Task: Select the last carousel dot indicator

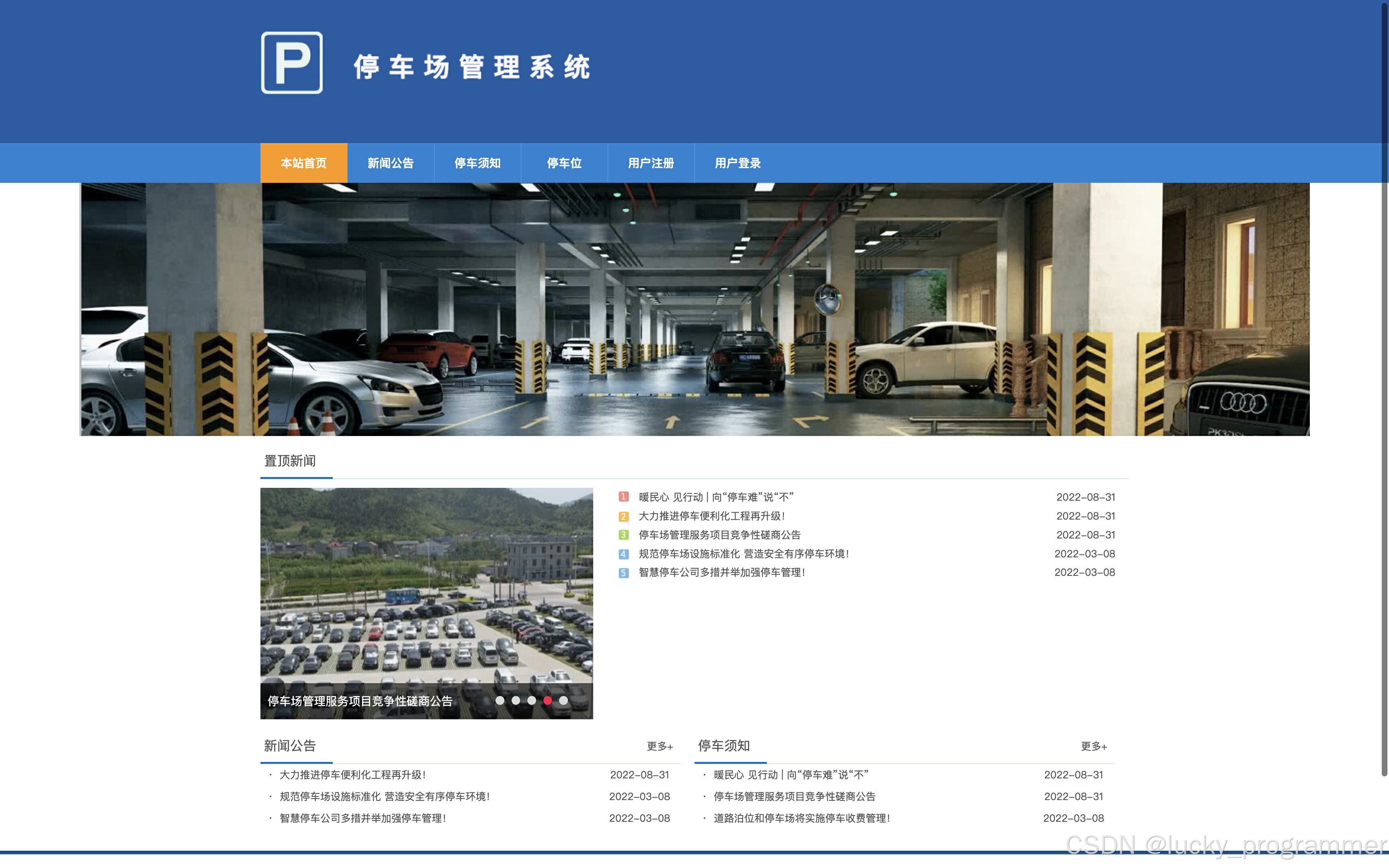Action: (563, 700)
